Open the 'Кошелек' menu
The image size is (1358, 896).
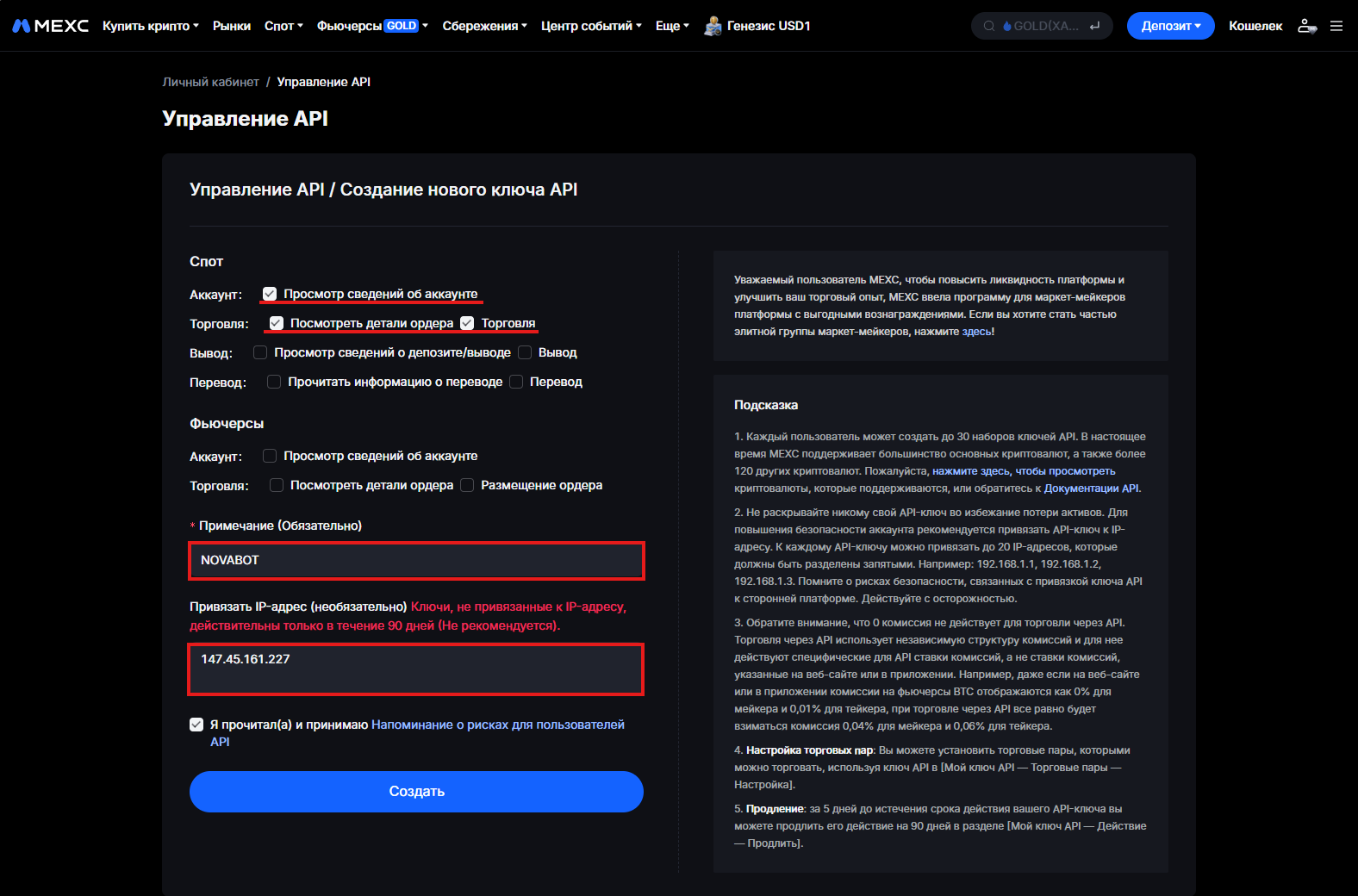pyautogui.click(x=1255, y=26)
